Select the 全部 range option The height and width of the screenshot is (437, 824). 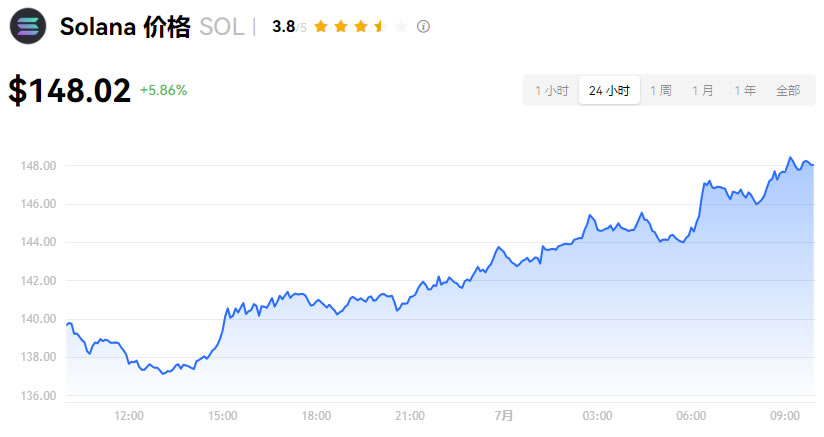[x=788, y=90]
